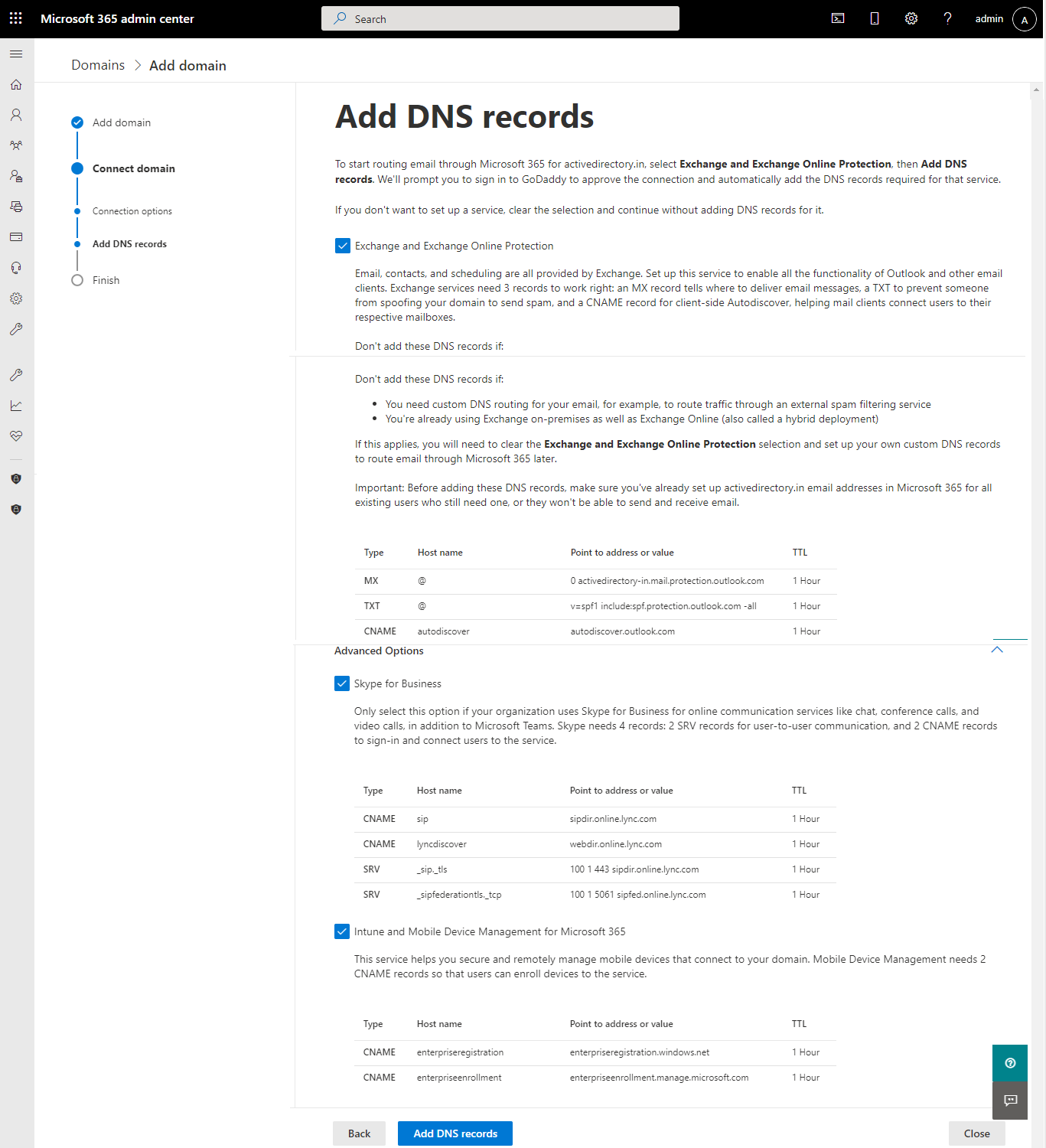Select the 'sipdir.online.lync.com' CNAME value
1046x1148 pixels.
click(x=613, y=819)
